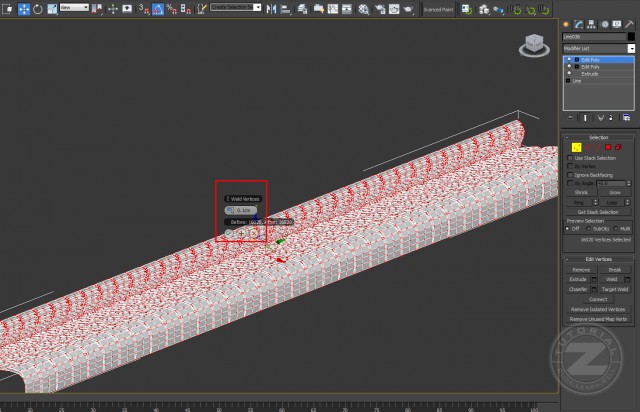Enable By Vertex checkbox
This screenshot has width=640, height=412.
coord(570,166)
